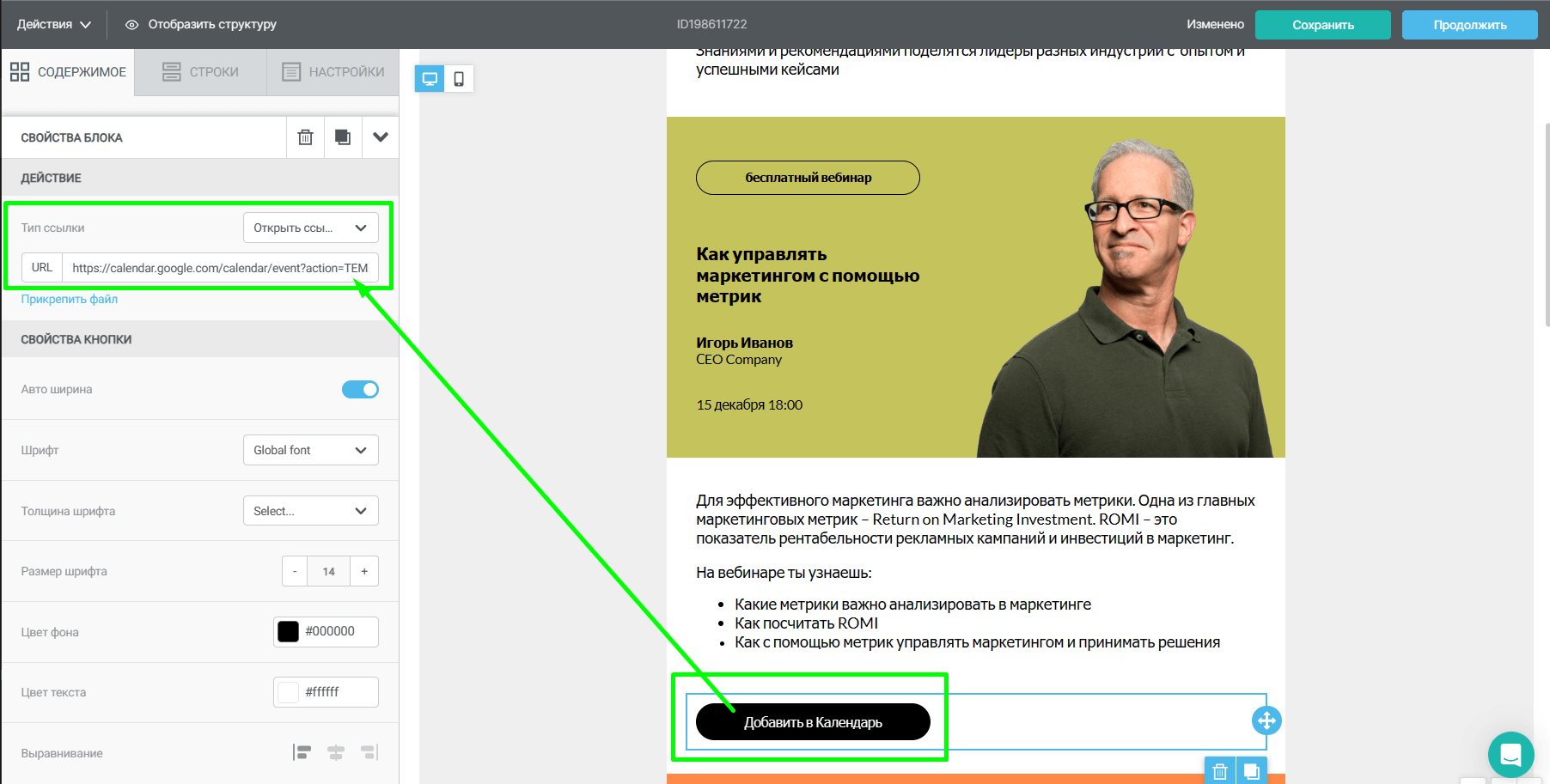Delete block using the trash icon in block properties
The width and height of the screenshot is (1550, 784).
(x=305, y=137)
